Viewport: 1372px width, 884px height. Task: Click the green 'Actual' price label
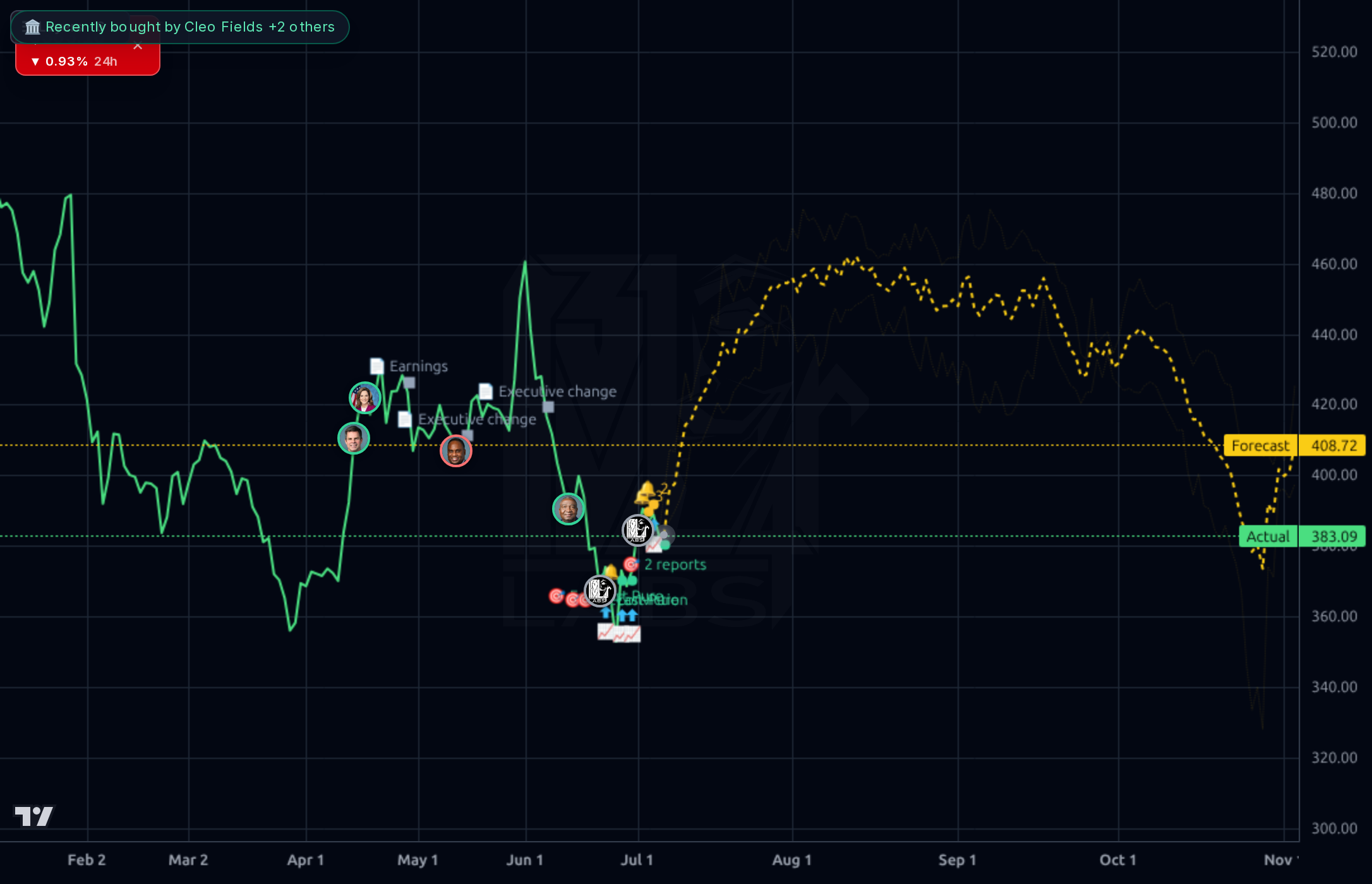coord(1268,537)
